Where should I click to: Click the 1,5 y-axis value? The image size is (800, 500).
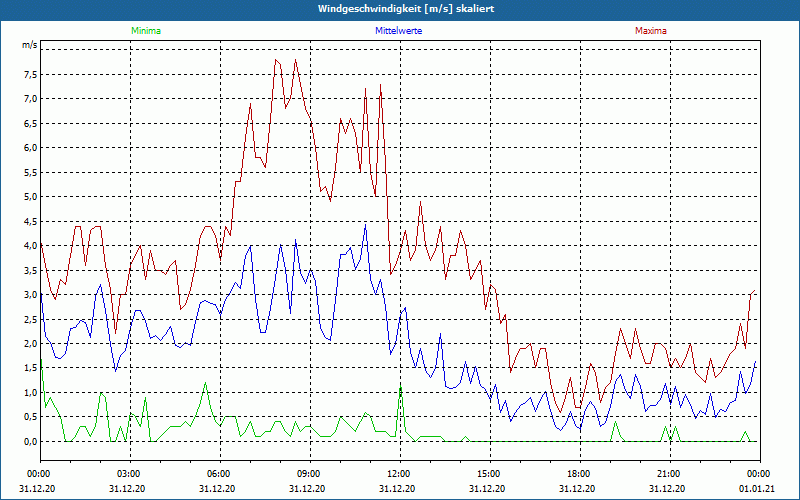(31, 368)
